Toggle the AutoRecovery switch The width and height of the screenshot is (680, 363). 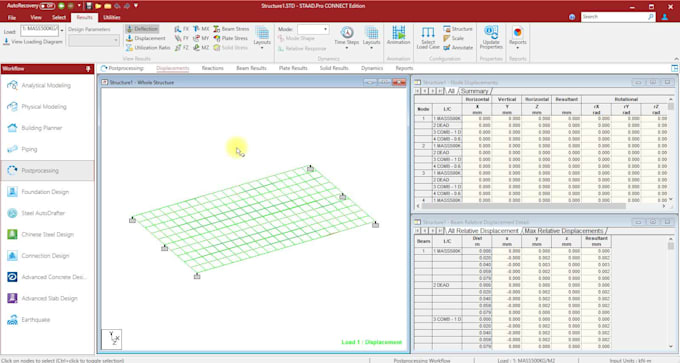click(47, 6)
